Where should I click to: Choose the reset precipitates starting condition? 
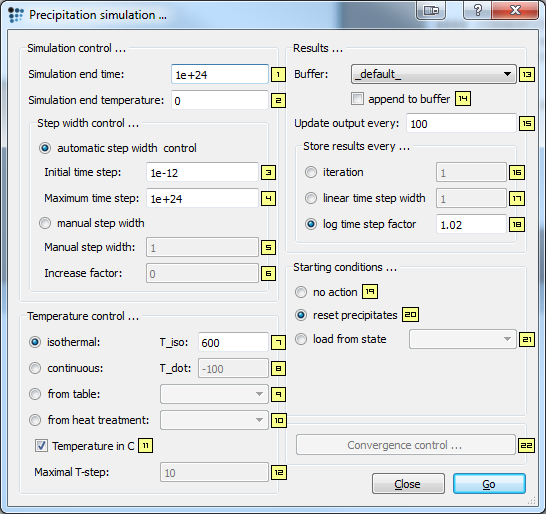301,315
